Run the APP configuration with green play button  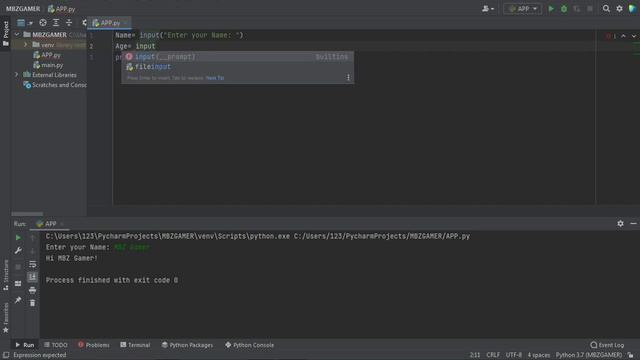pos(551,9)
